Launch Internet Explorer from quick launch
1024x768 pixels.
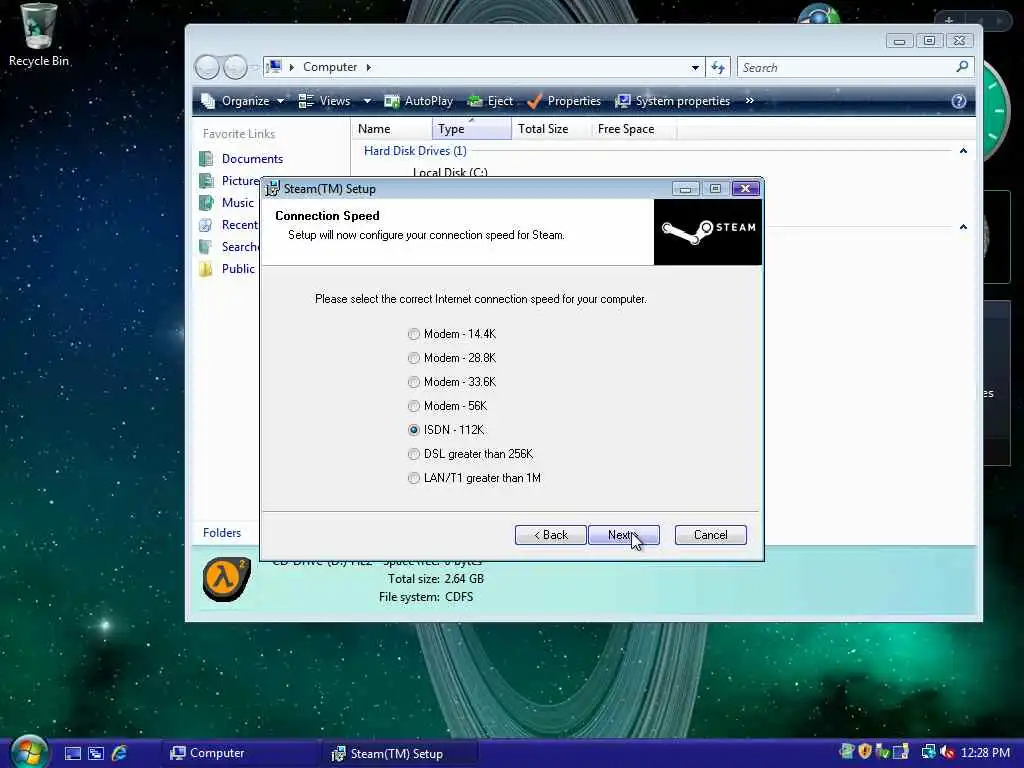click(120, 754)
